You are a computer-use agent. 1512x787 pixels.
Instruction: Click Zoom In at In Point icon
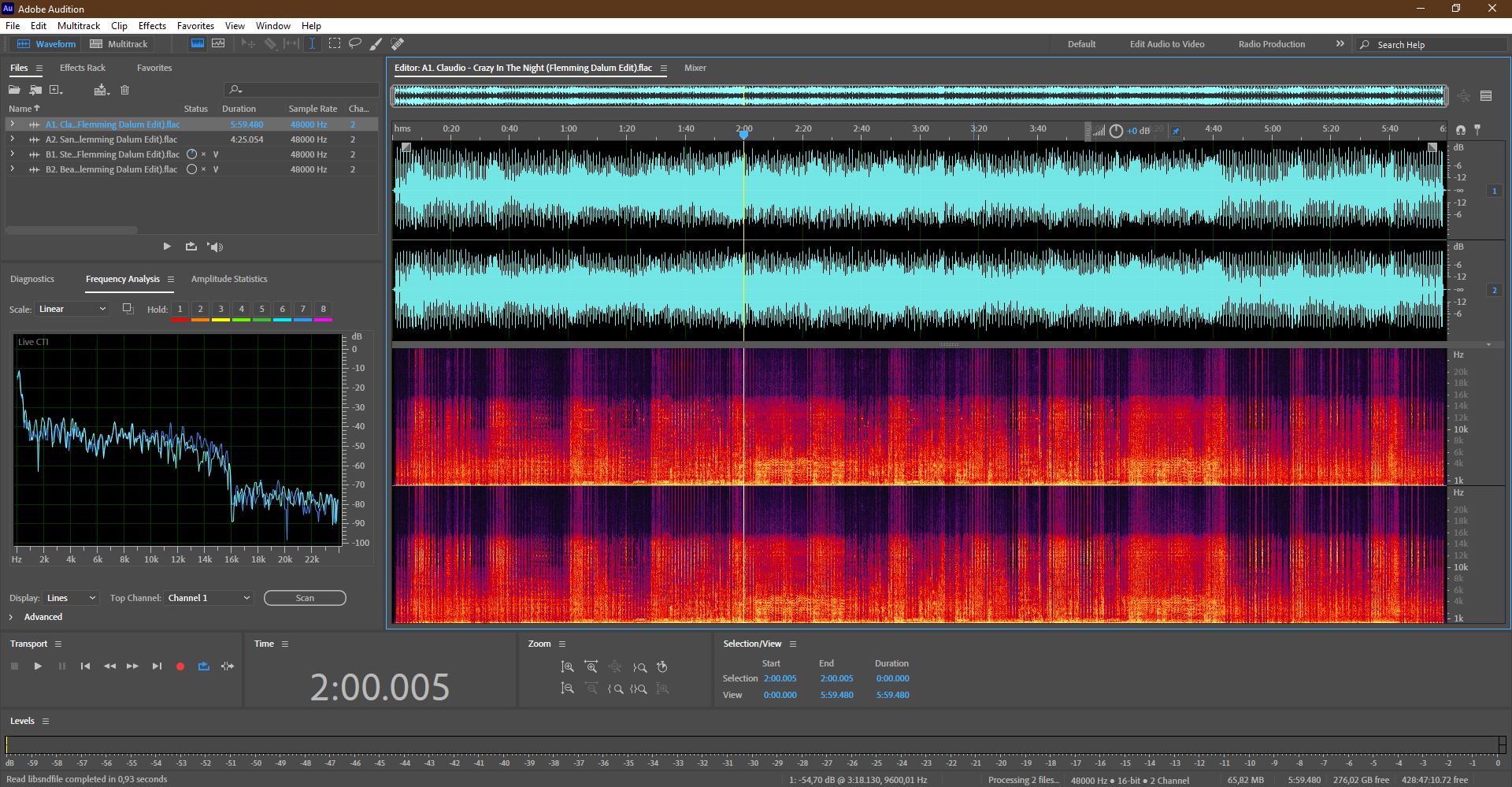click(x=615, y=689)
